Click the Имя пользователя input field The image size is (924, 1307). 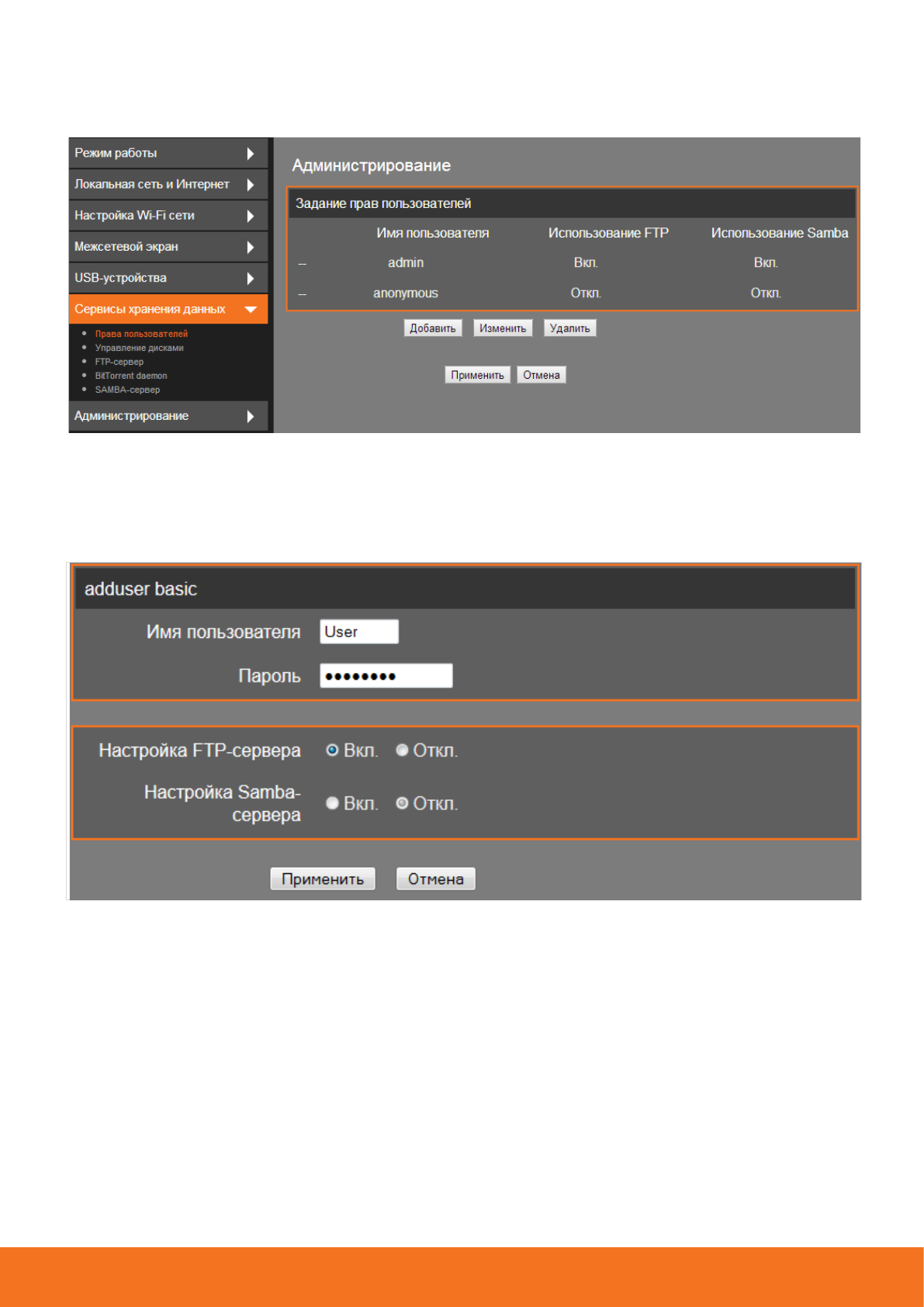tap(359, 632)
